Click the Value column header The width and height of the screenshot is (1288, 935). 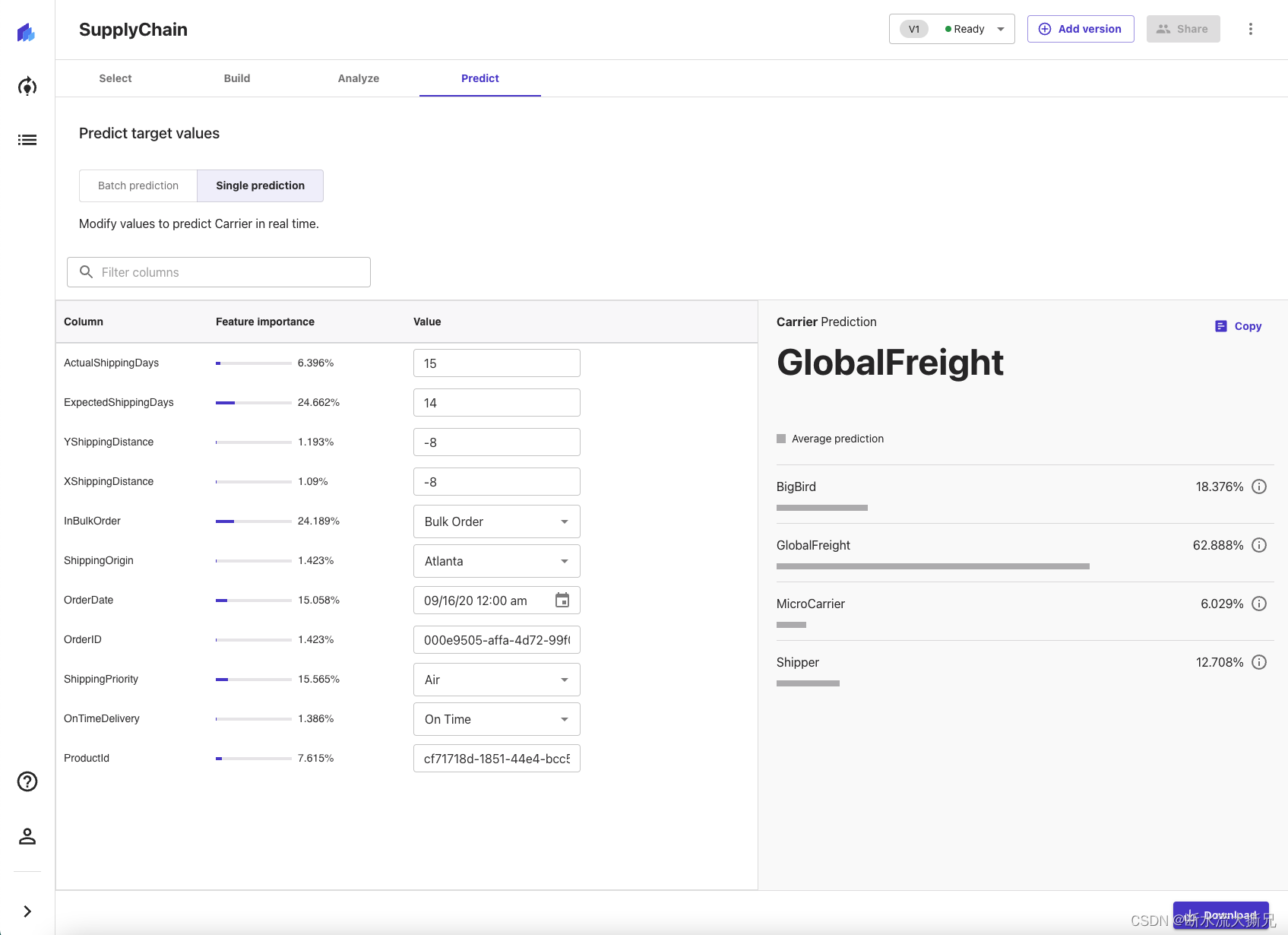pos(427,322)
